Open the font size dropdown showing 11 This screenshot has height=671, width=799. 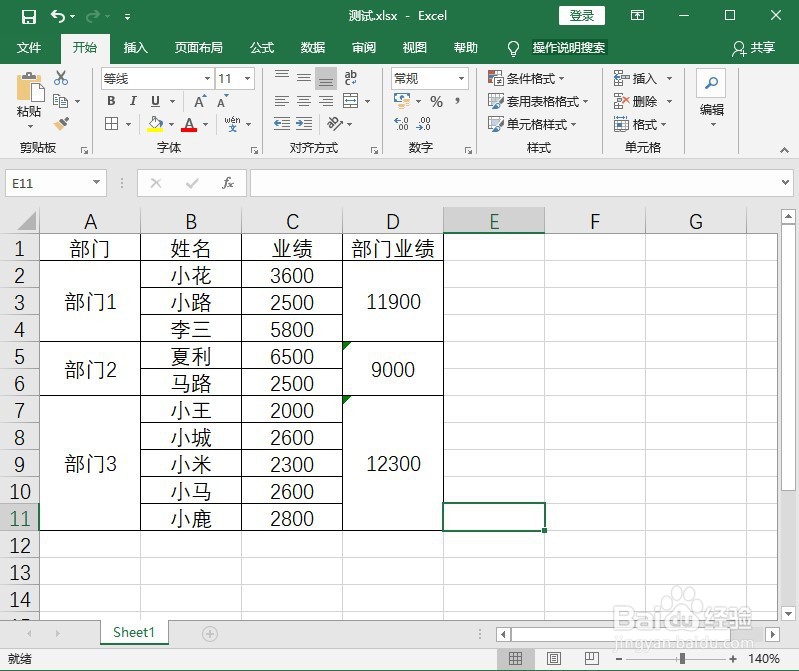point(247,78)
